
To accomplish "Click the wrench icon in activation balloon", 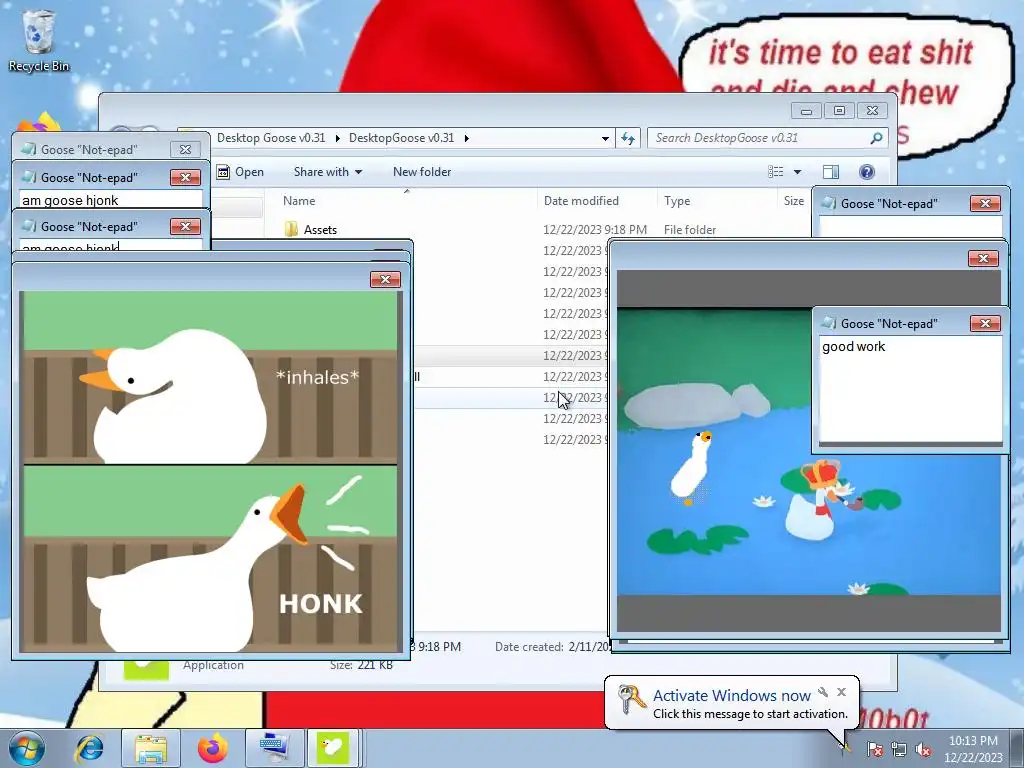I will click(823, 692).
